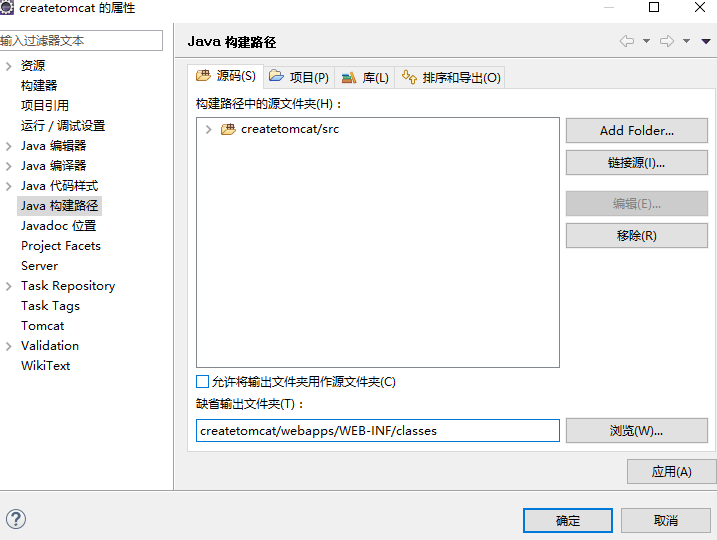Expand the Java 编译器 node
Viewport: 717px width, 540px height.
coord(9,166)
